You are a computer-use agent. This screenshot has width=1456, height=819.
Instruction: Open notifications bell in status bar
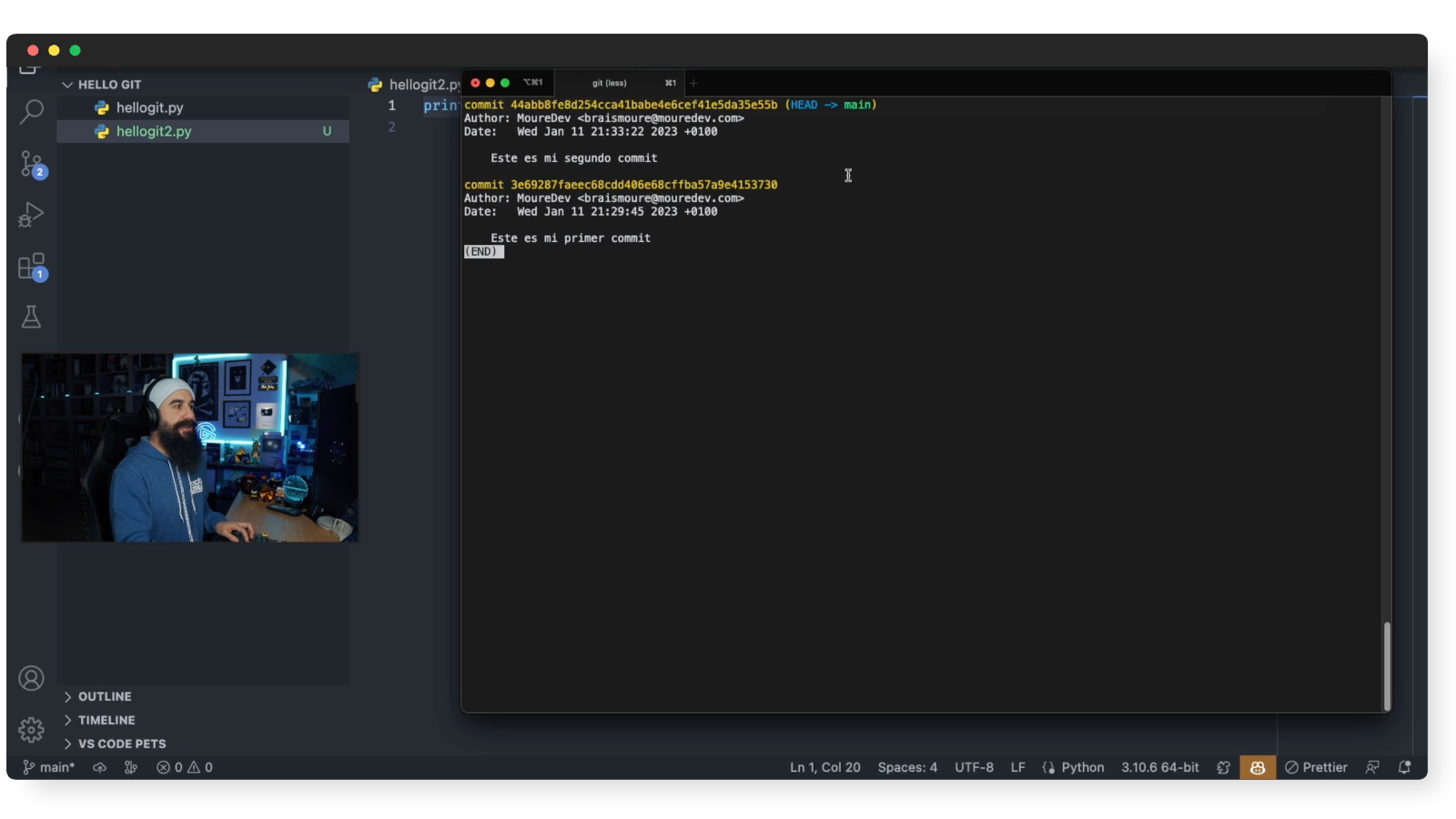pyautogui.click(x=1405, y=767)
